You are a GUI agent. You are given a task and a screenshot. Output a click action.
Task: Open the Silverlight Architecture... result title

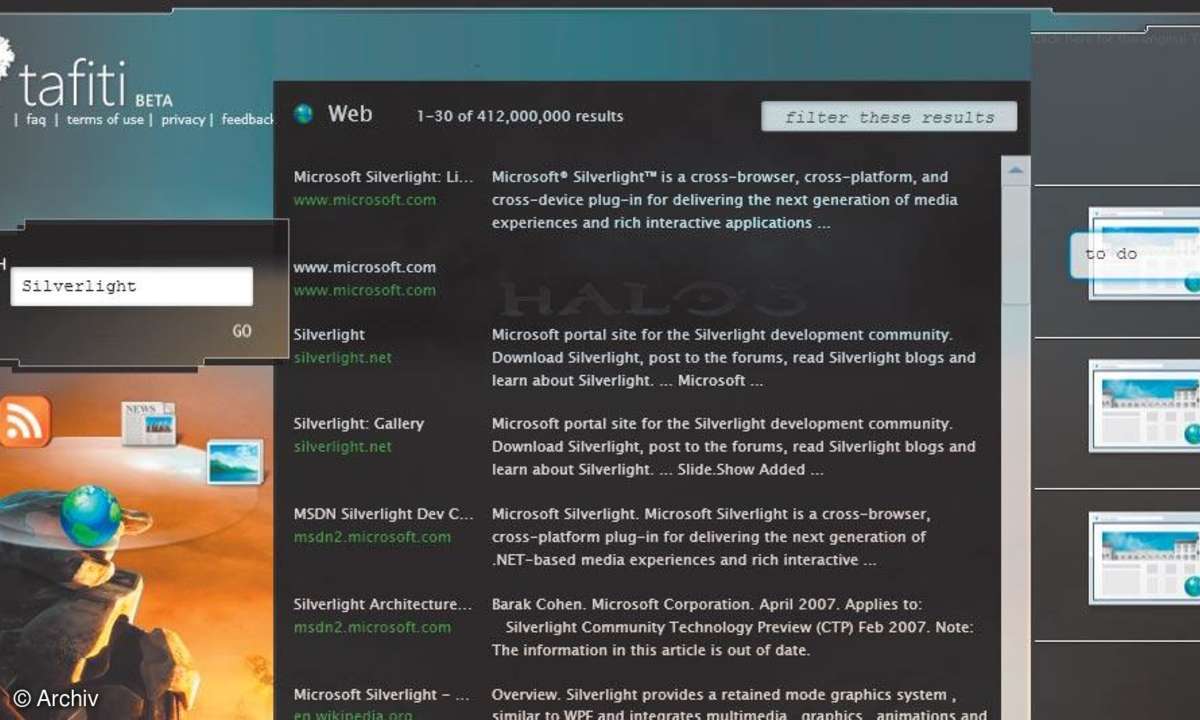382,605
